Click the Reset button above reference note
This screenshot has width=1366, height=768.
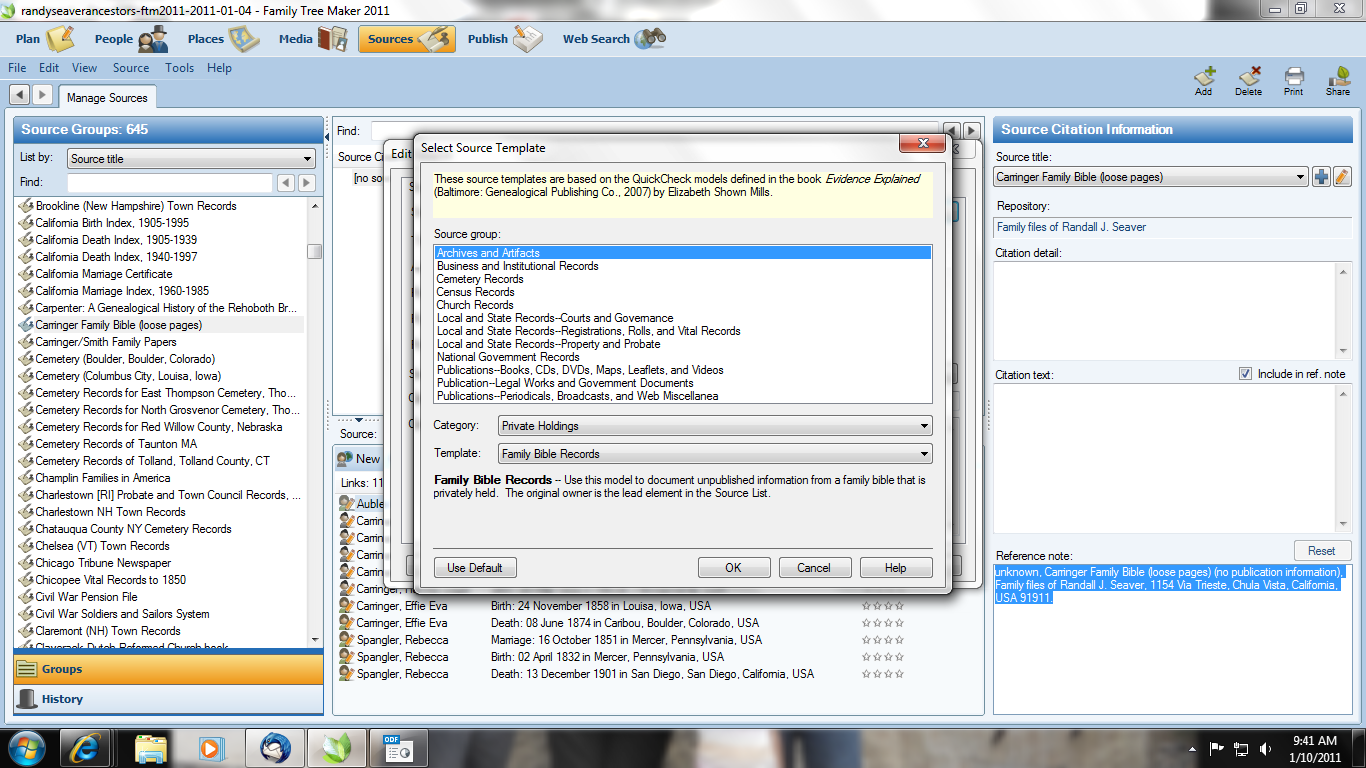point(1322,550)
